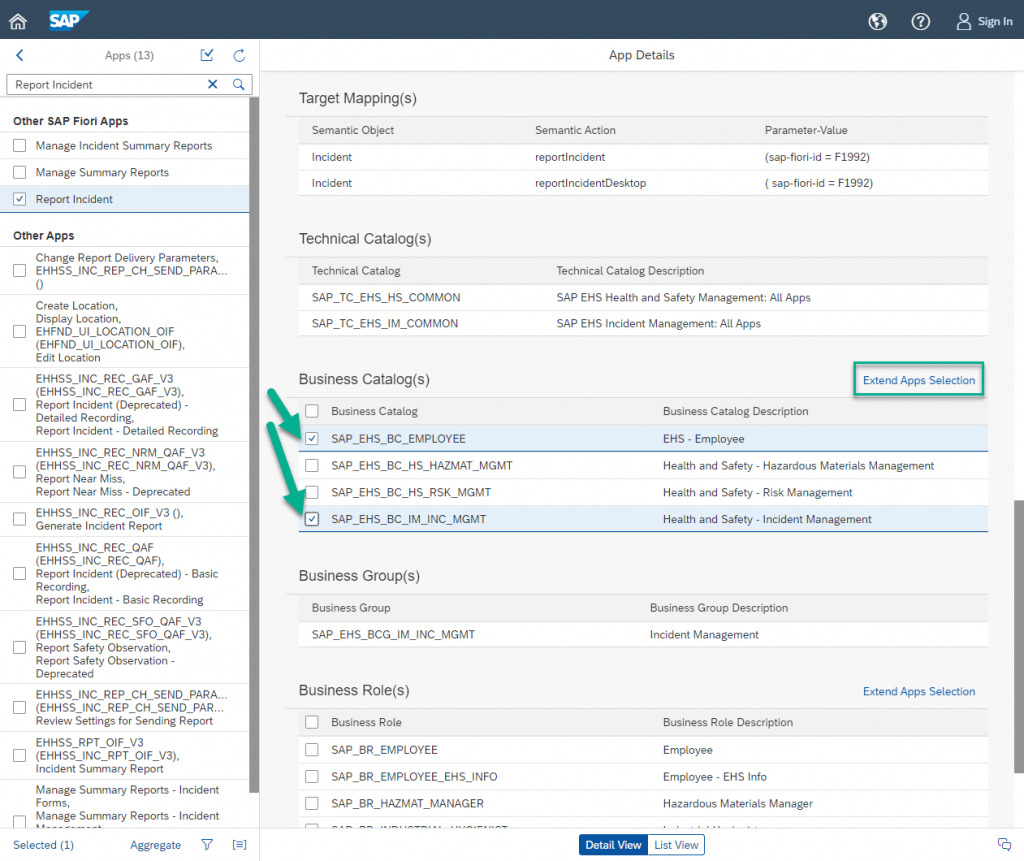Click Extend Apps Selection for Business Catalogs

coord(918,380)
